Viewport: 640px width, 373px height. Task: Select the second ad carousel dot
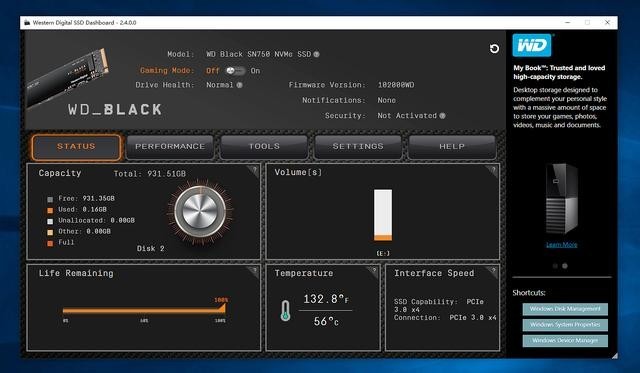click(565, 266)
